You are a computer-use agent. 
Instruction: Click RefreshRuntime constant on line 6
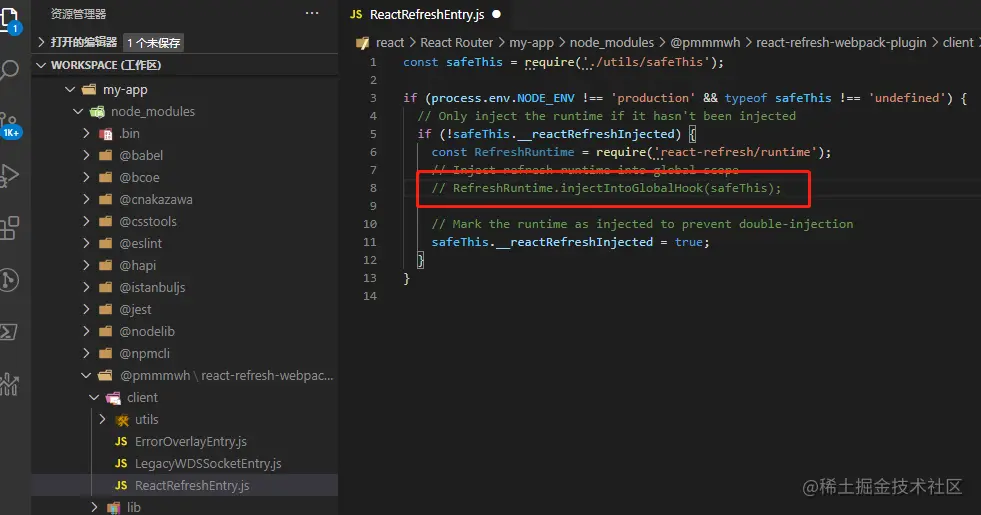(524, 152)
